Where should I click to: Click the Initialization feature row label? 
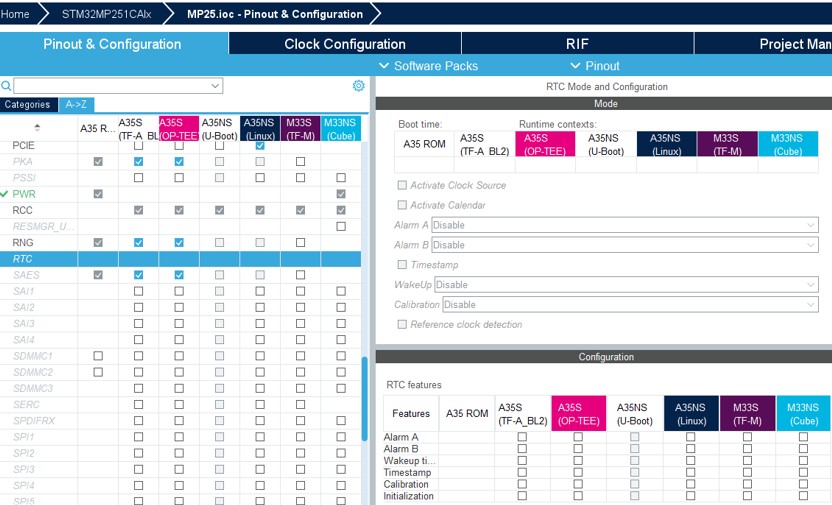(409, 496)
